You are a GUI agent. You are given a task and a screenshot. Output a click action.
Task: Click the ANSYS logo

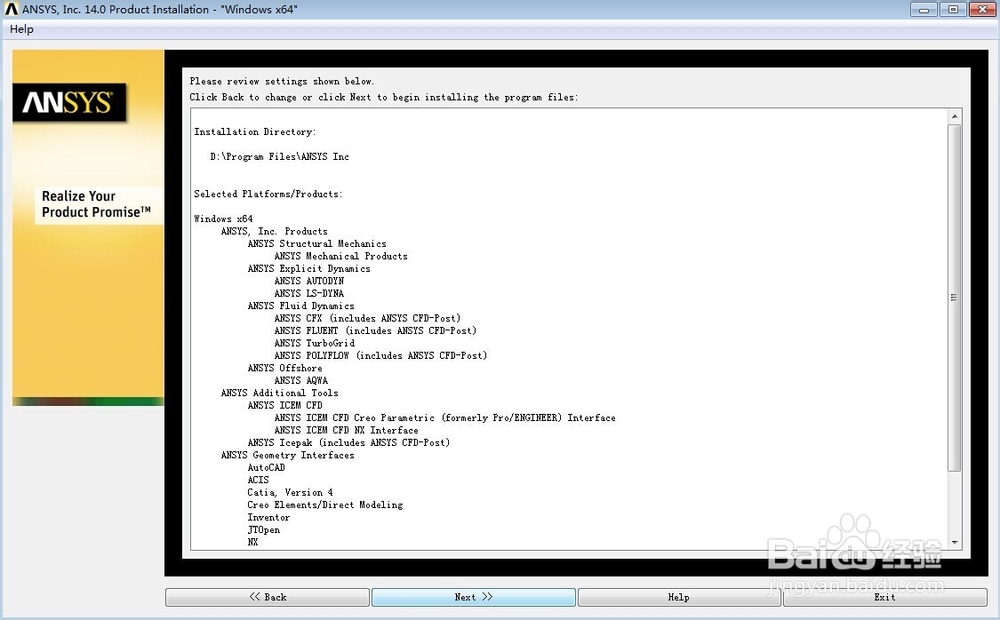coord(70,102)
